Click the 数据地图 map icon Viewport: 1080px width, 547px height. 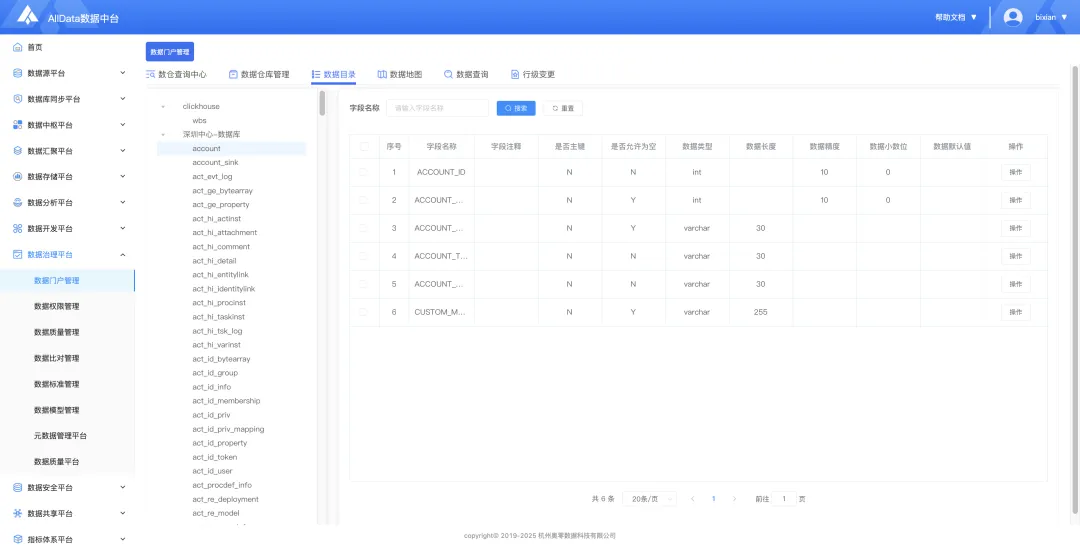pyautogui.click(x=382, y=74)
